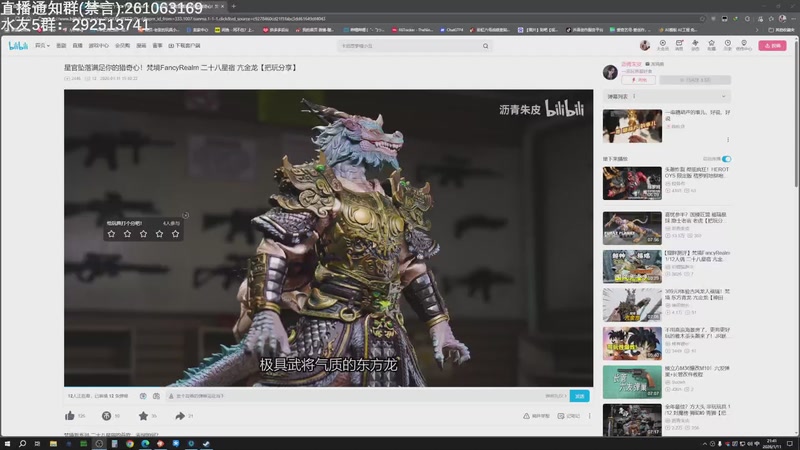This screenshot has width=800, height=450.
Task: Expand the danmaku list panel
Action: [x=667, y=96]
